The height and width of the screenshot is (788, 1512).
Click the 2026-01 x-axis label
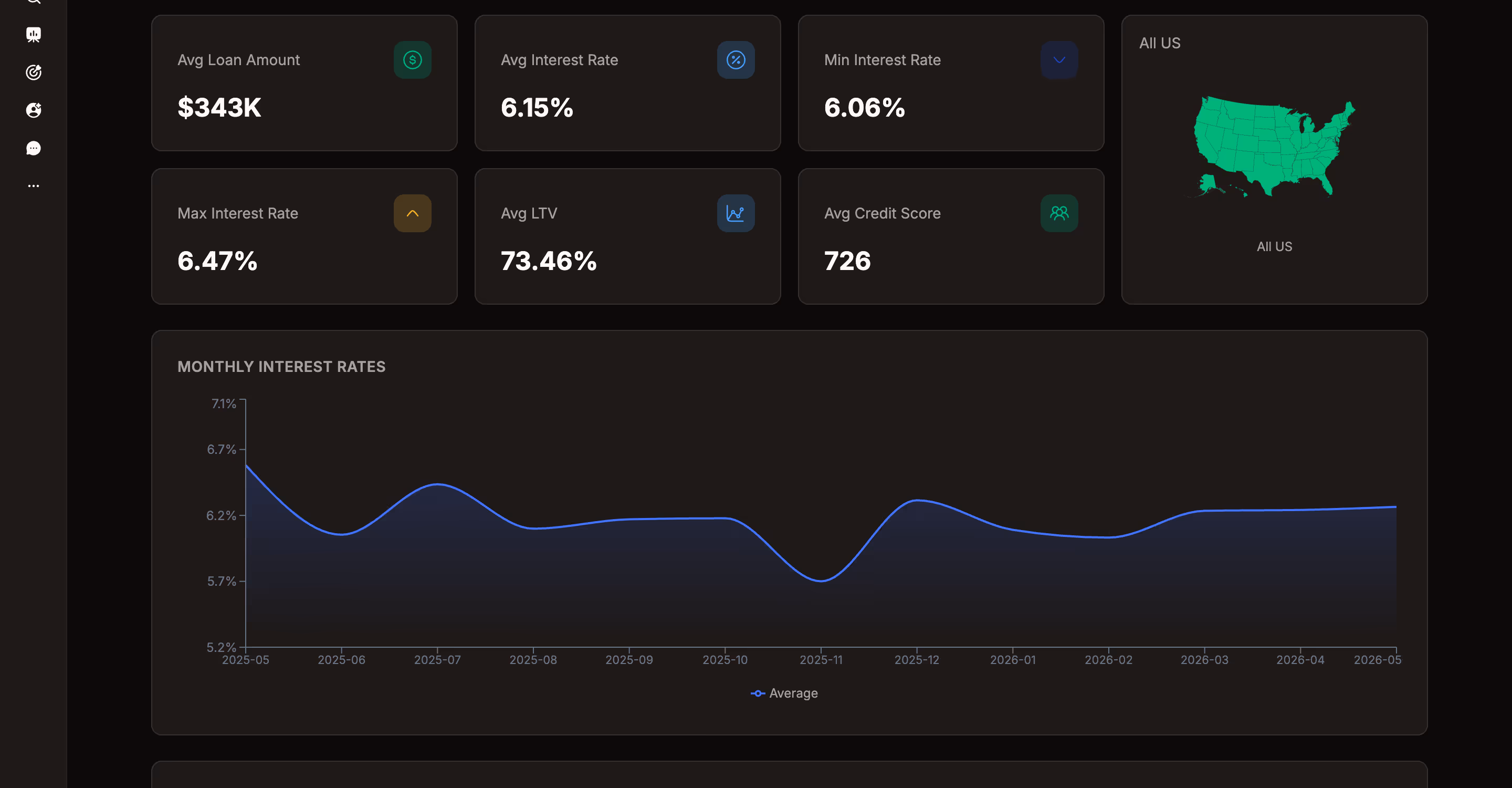click(x=1013, y=659)
